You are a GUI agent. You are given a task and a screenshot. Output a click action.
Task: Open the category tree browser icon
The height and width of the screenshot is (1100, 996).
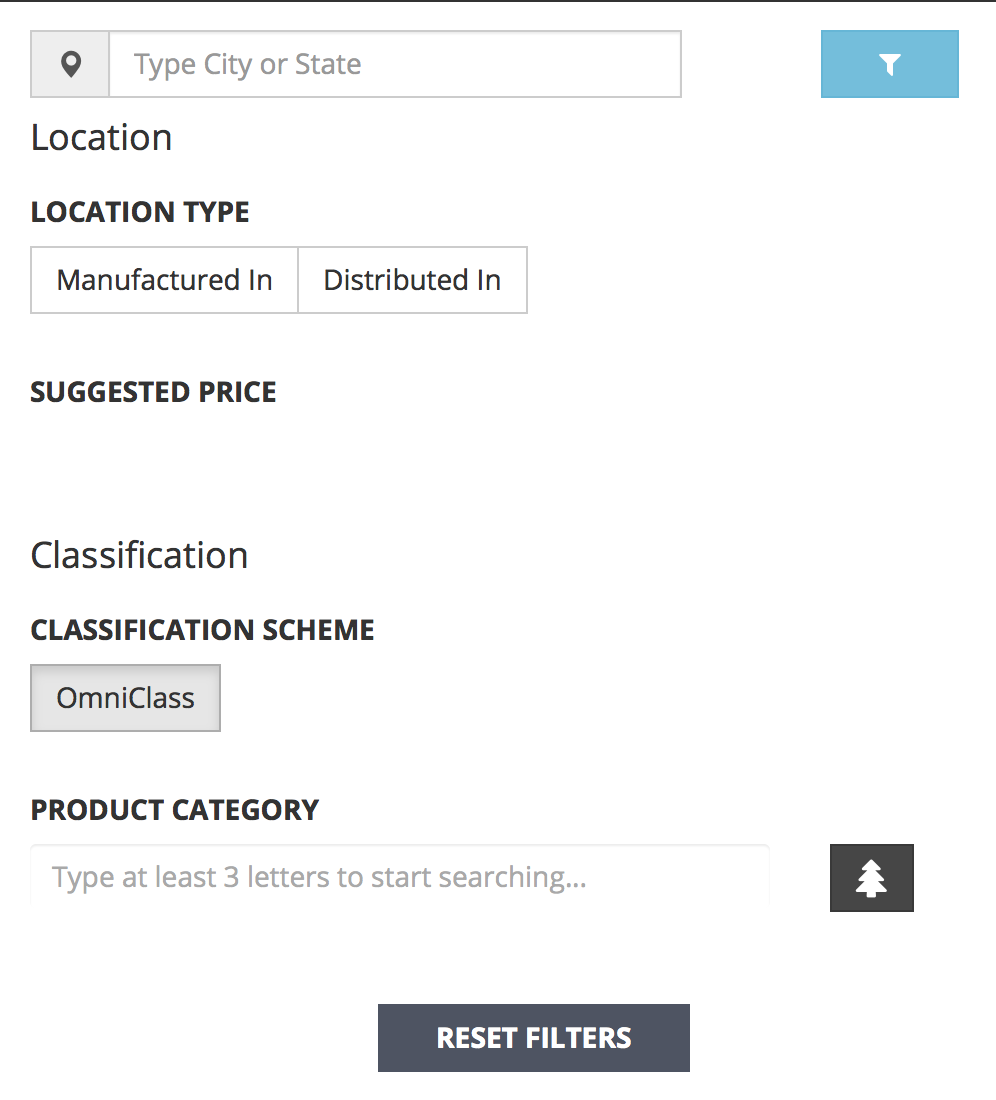point(871,878)
